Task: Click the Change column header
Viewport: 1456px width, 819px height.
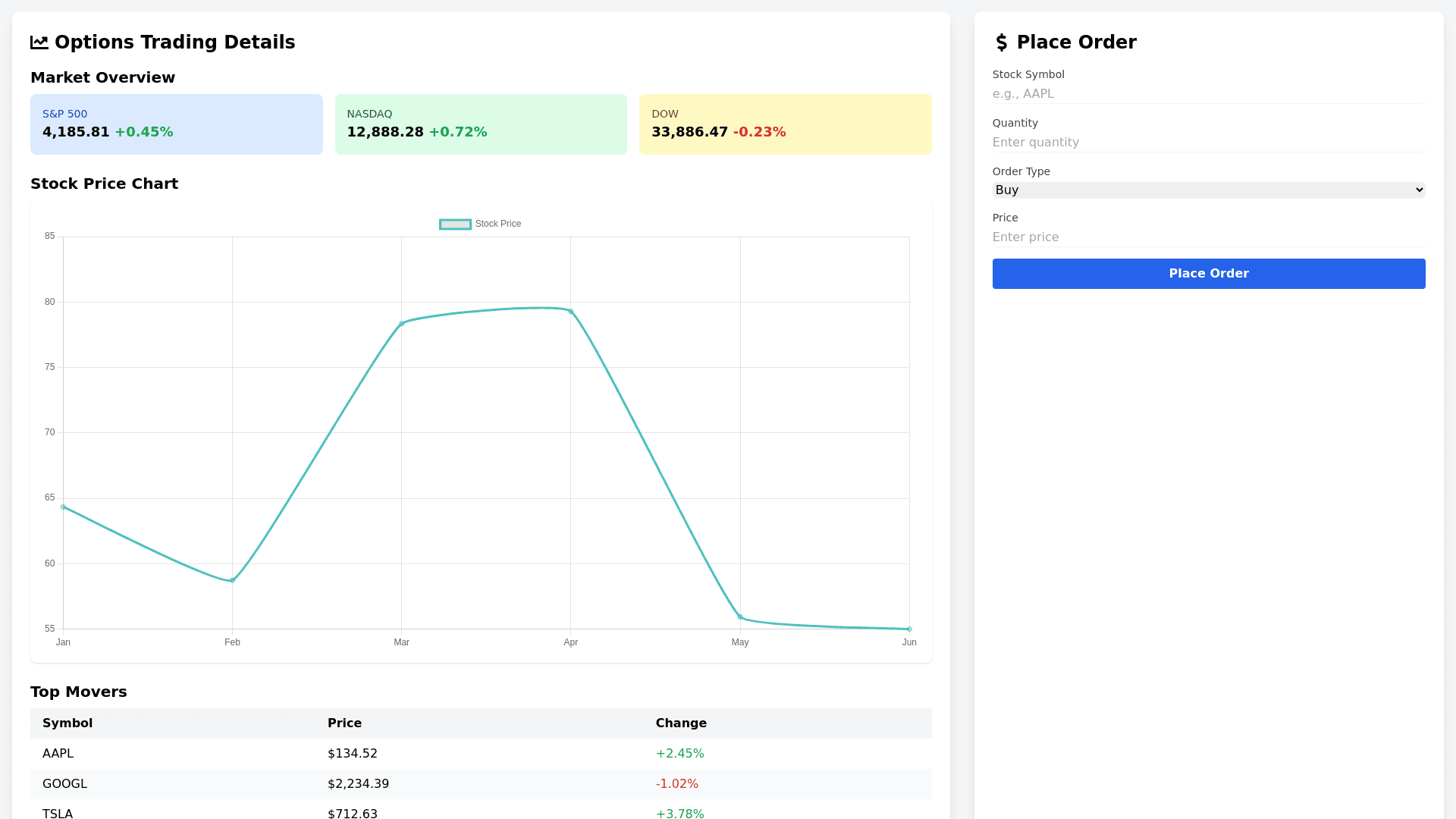Action: pyautogui.click(x=681, y=723)
